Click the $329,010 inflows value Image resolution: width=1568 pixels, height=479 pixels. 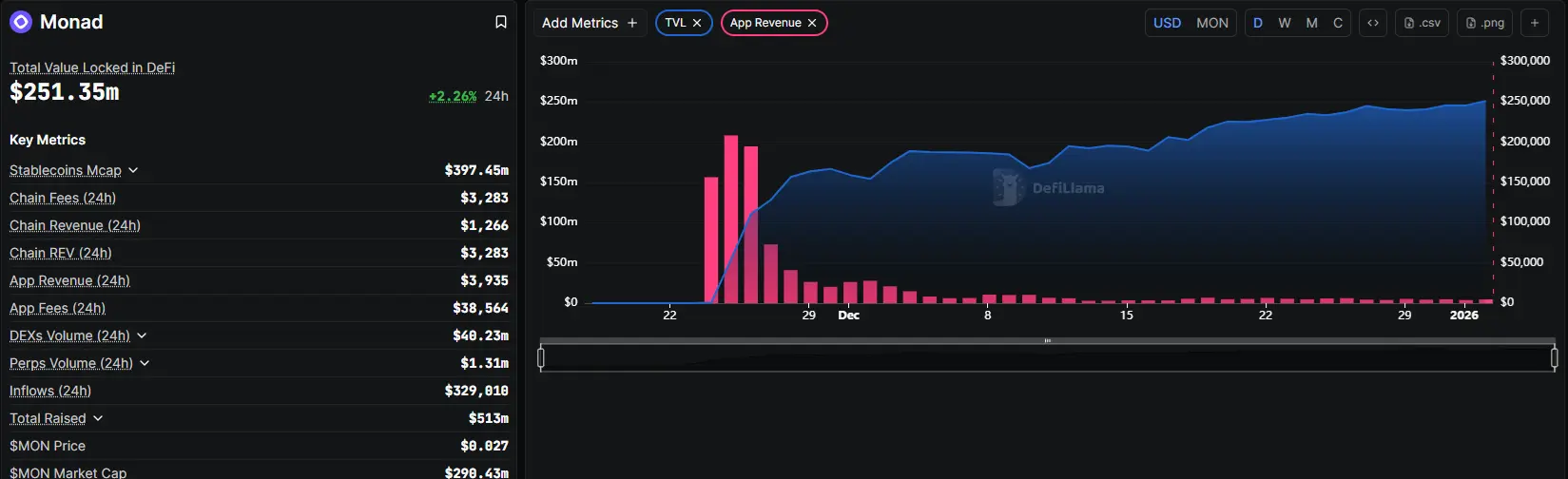click(x=476, y=391)
